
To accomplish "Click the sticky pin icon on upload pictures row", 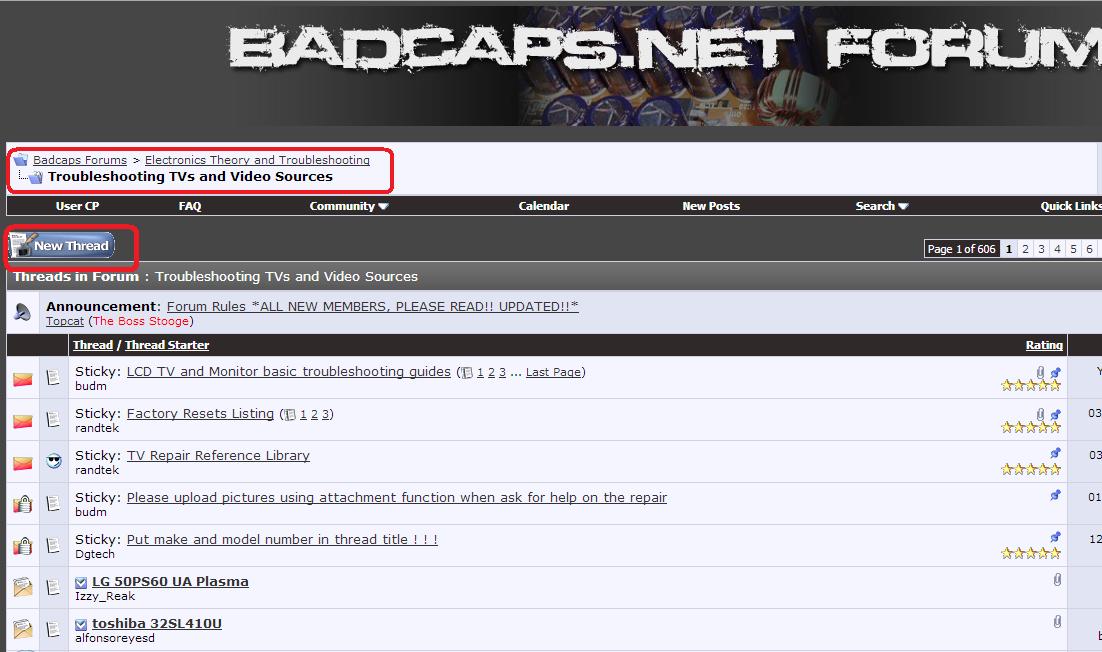I will coord(1055,495).
